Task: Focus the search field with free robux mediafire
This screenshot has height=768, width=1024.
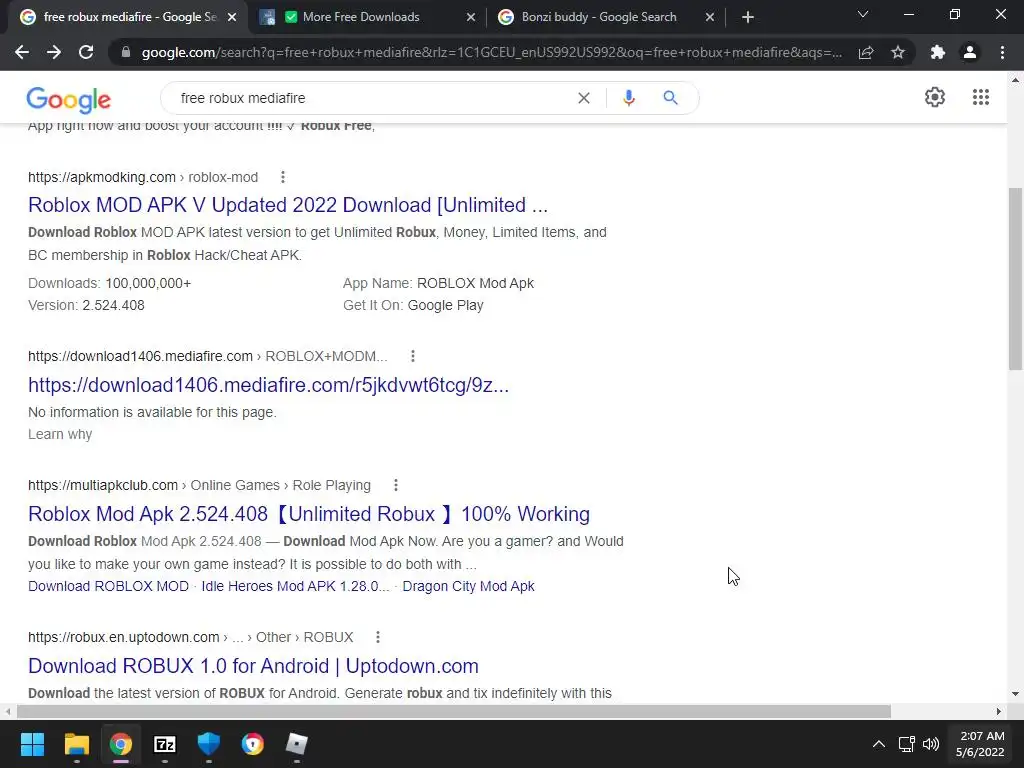Action: pos(372,98)
